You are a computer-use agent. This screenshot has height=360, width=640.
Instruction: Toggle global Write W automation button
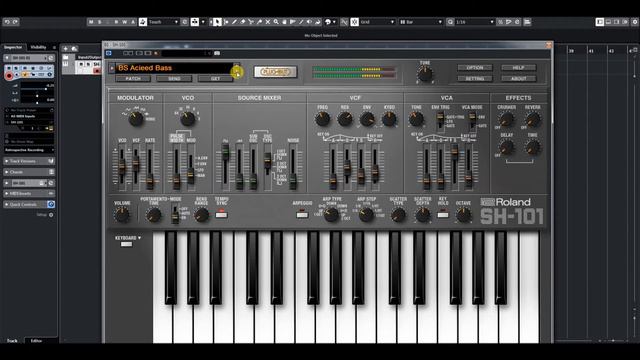pyautogui.click(x=124, y=22)
